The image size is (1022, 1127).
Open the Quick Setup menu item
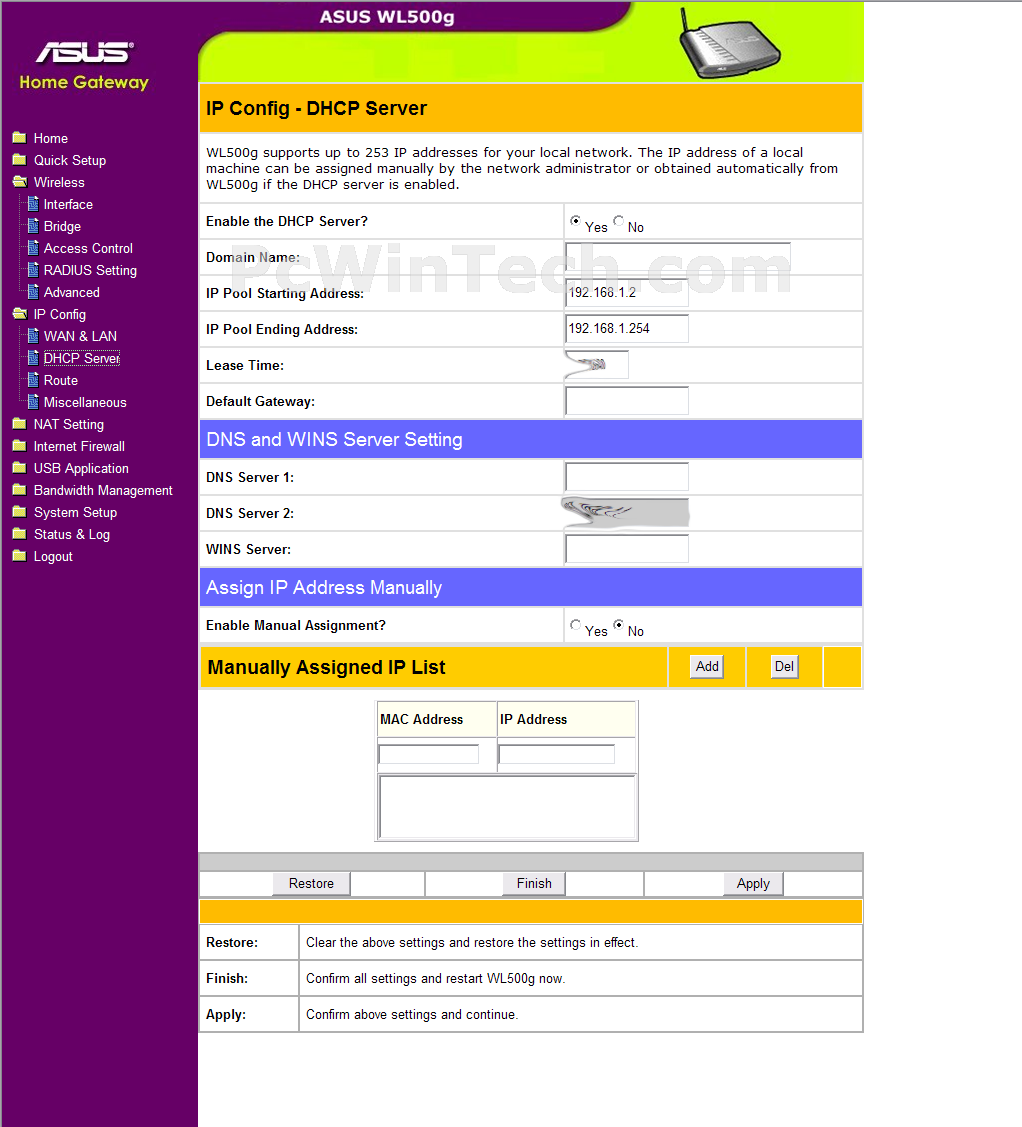tap(70, 160)
